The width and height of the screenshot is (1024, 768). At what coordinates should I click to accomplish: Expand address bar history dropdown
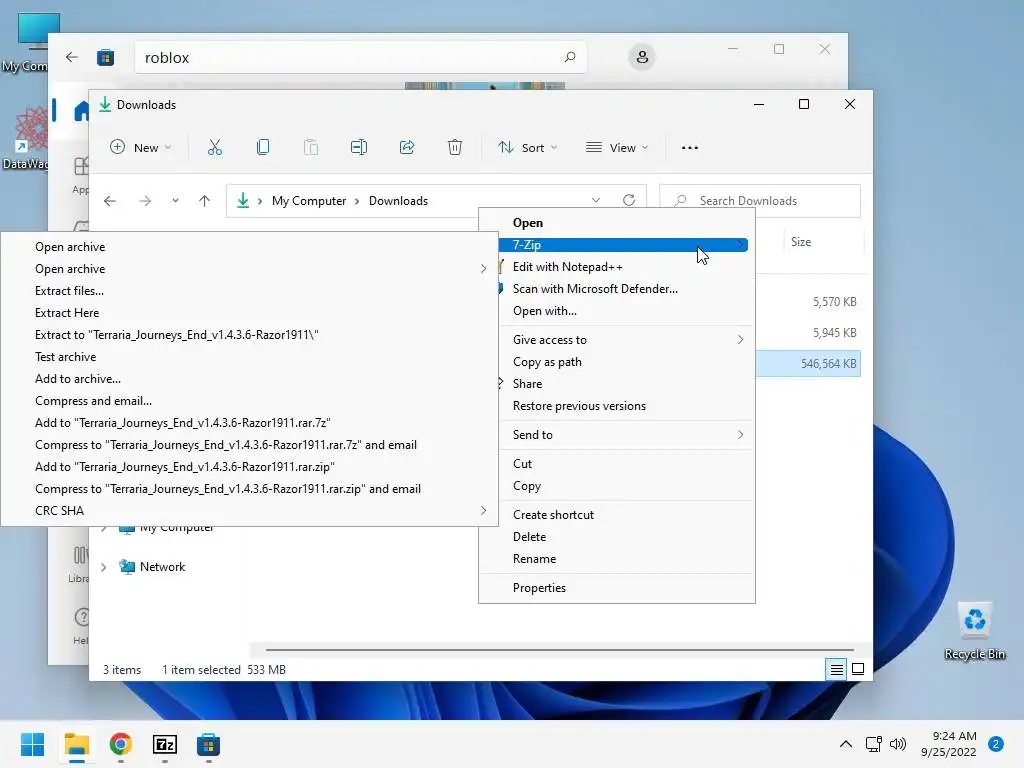(596, 200)
